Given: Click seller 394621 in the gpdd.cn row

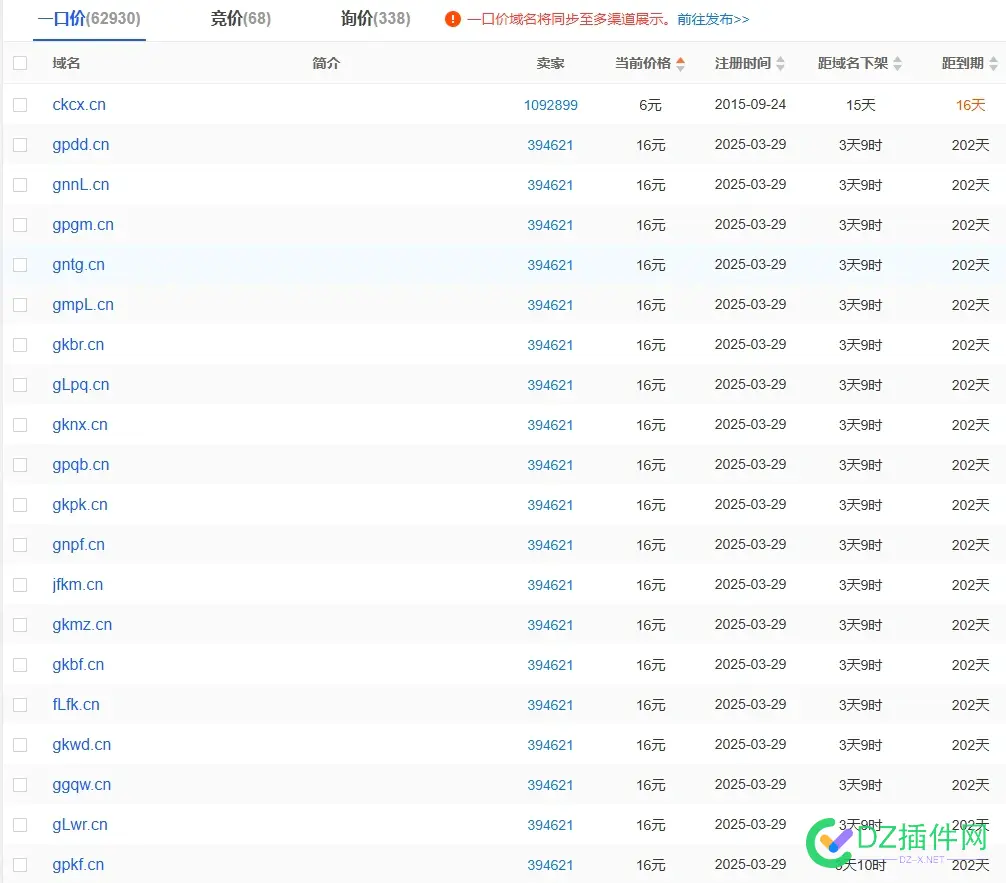Looking at the screenshot, I should point(551,144).
